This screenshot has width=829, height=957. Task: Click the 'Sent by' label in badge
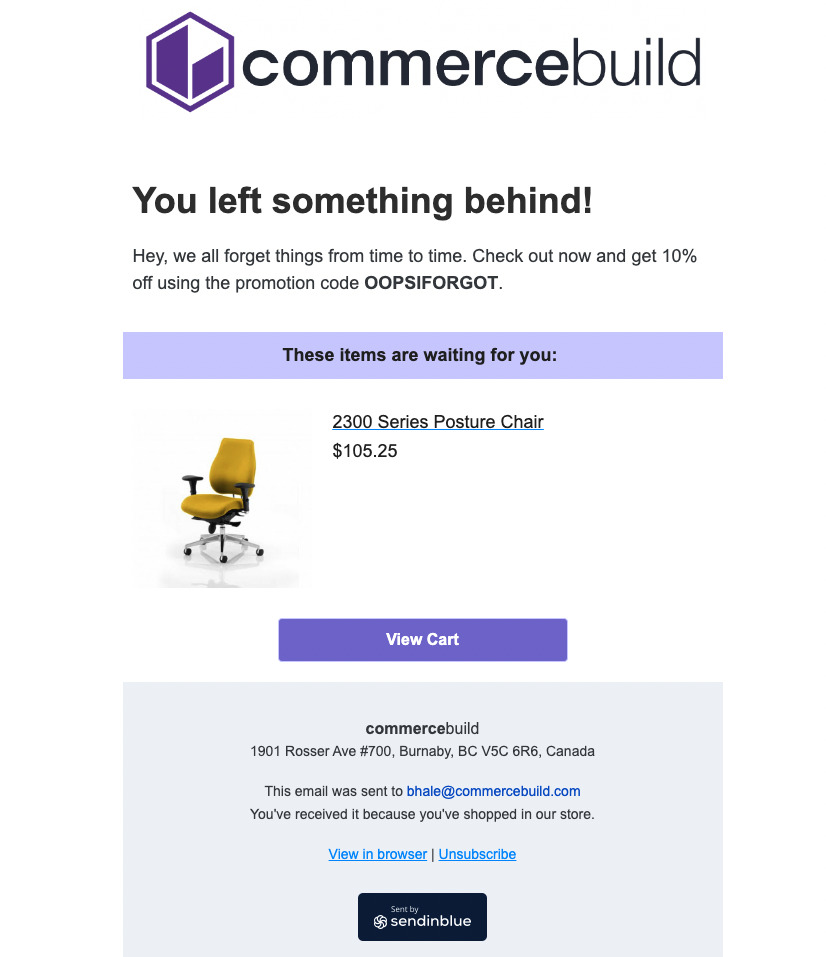click(x=404, y=909)
